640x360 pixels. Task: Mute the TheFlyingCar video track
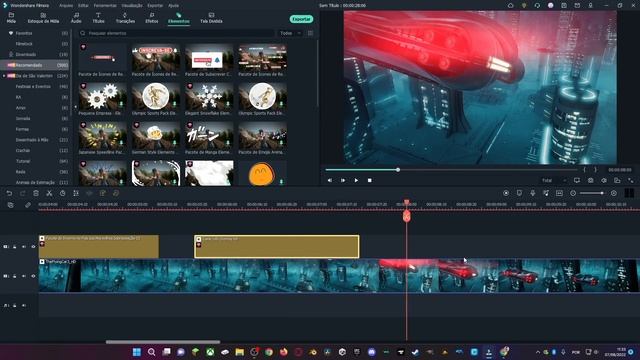tap(24, 276)
